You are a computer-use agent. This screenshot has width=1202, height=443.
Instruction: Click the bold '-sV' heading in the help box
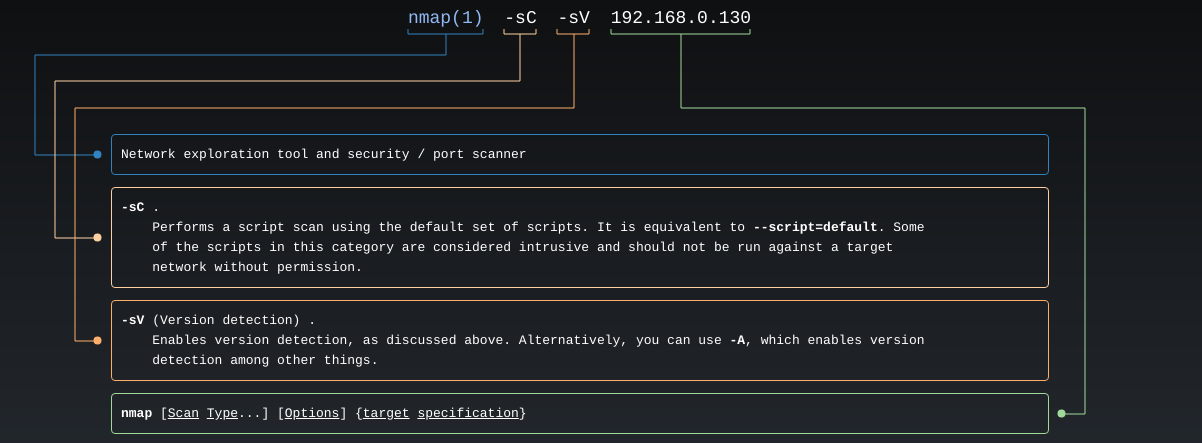(133, 321)
